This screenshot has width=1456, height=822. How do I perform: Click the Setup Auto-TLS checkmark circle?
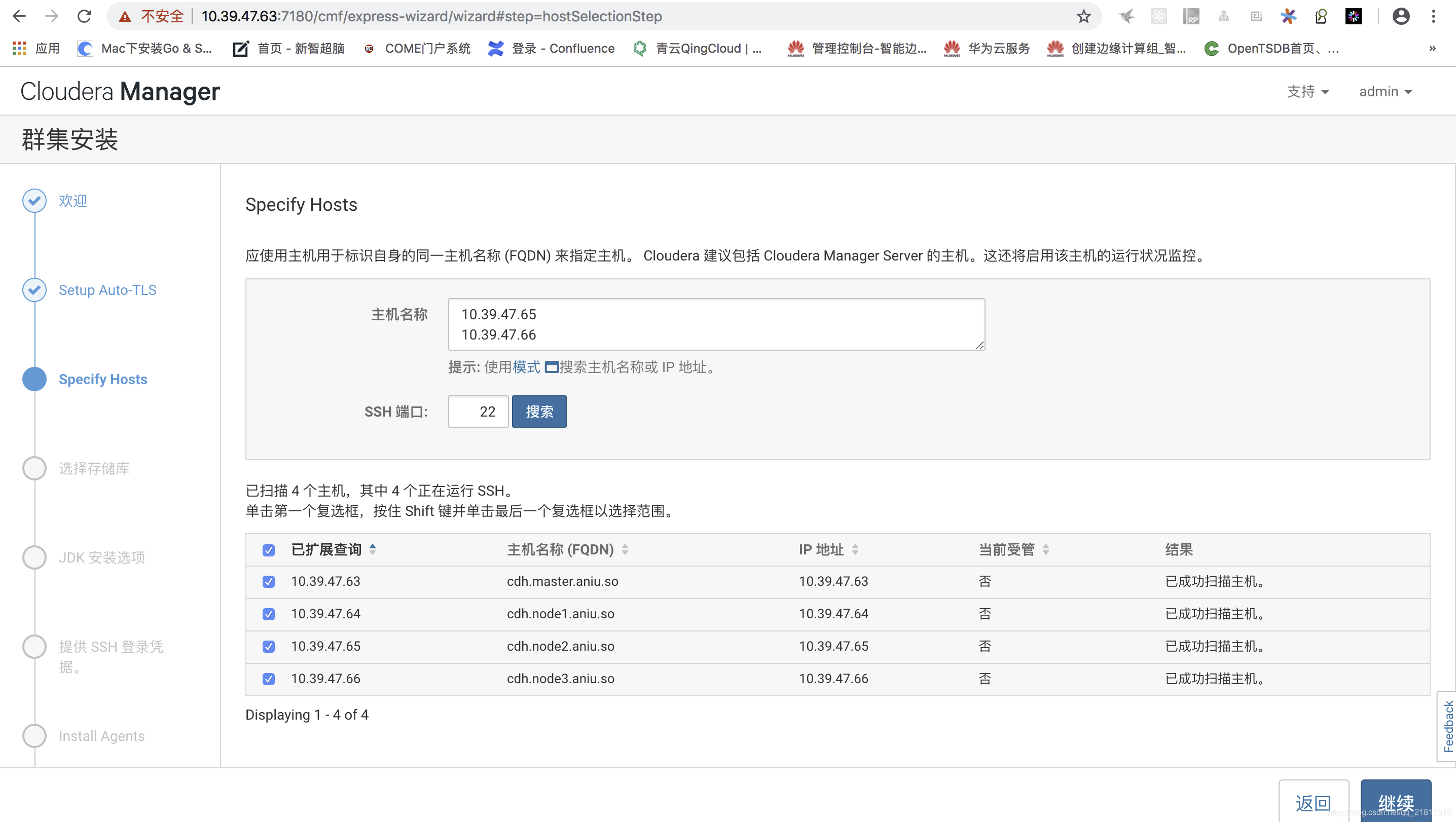(34, 290)
